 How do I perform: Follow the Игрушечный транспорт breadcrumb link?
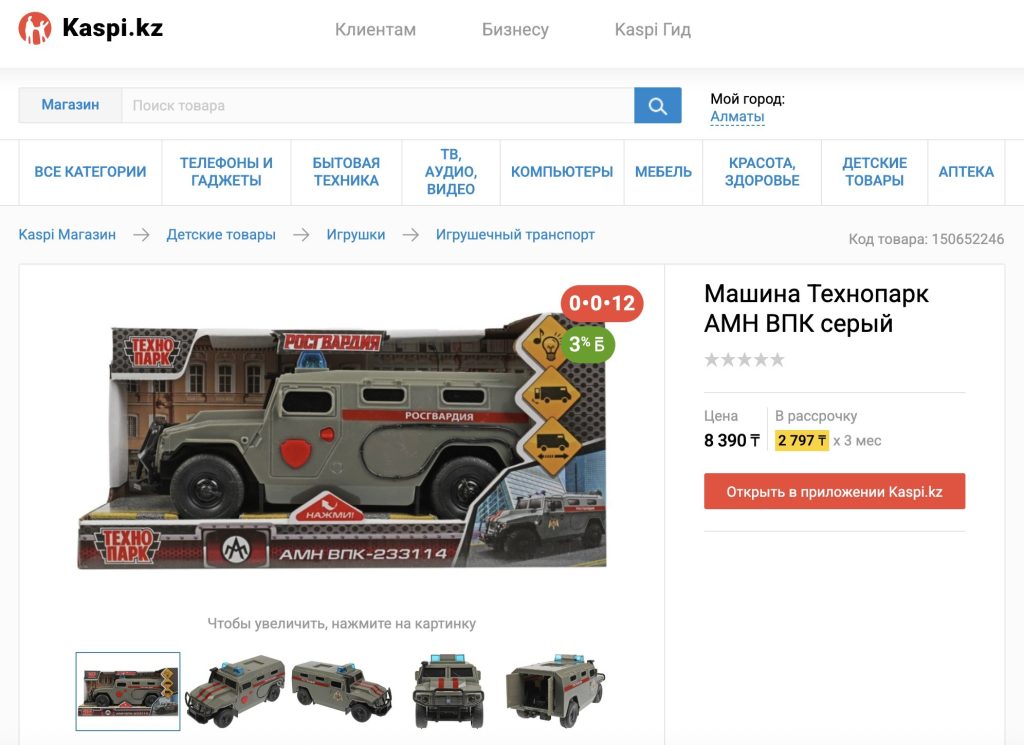tap(515, 234)
